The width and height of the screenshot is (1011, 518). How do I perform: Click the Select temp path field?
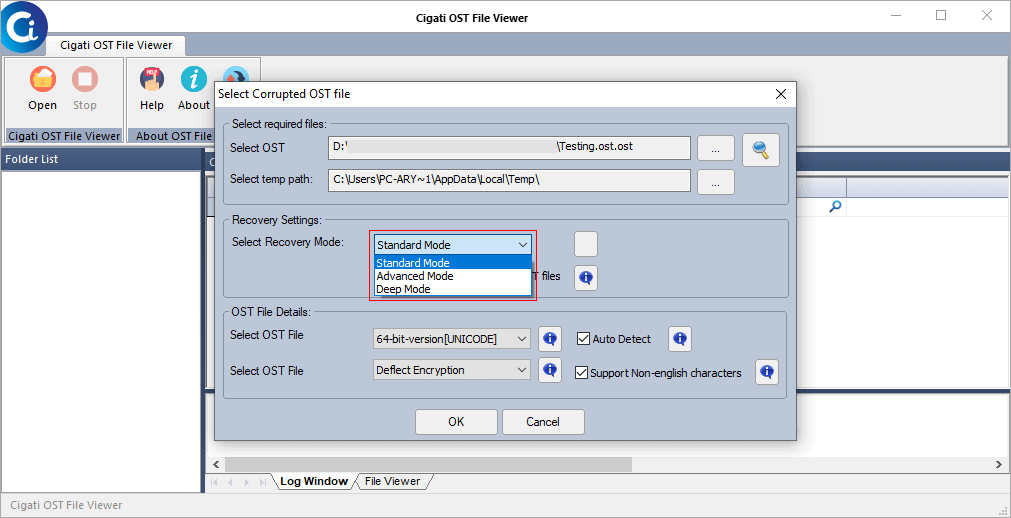[509, 181]
